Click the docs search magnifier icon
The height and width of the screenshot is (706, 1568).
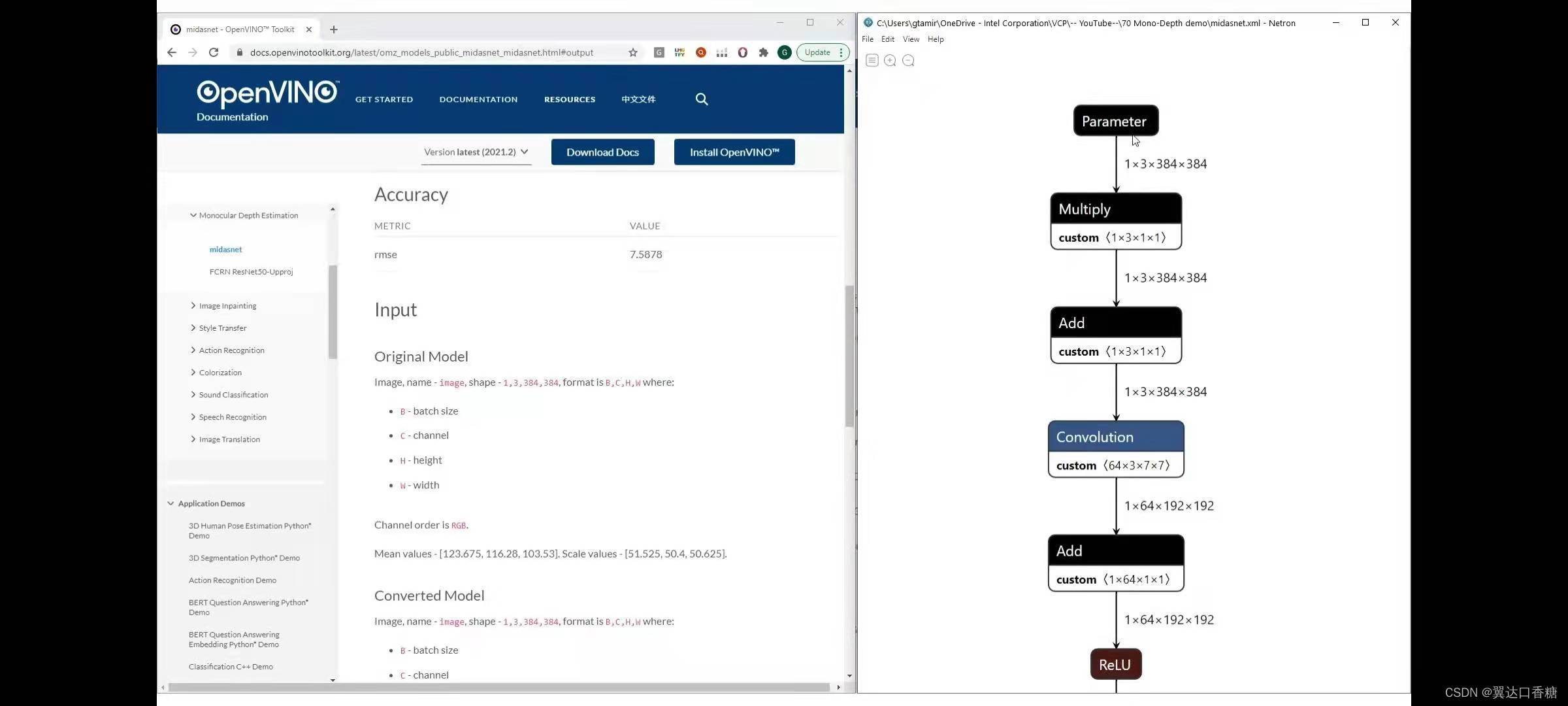pos(702,99)
